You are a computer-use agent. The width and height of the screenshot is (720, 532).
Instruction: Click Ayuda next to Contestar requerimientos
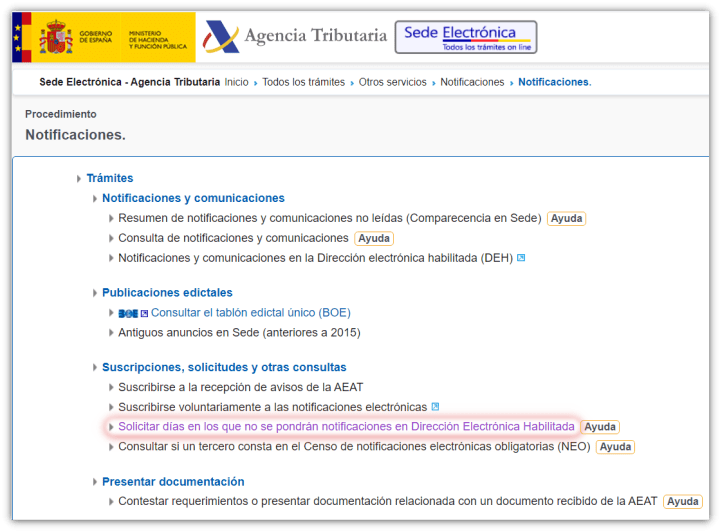683,502
